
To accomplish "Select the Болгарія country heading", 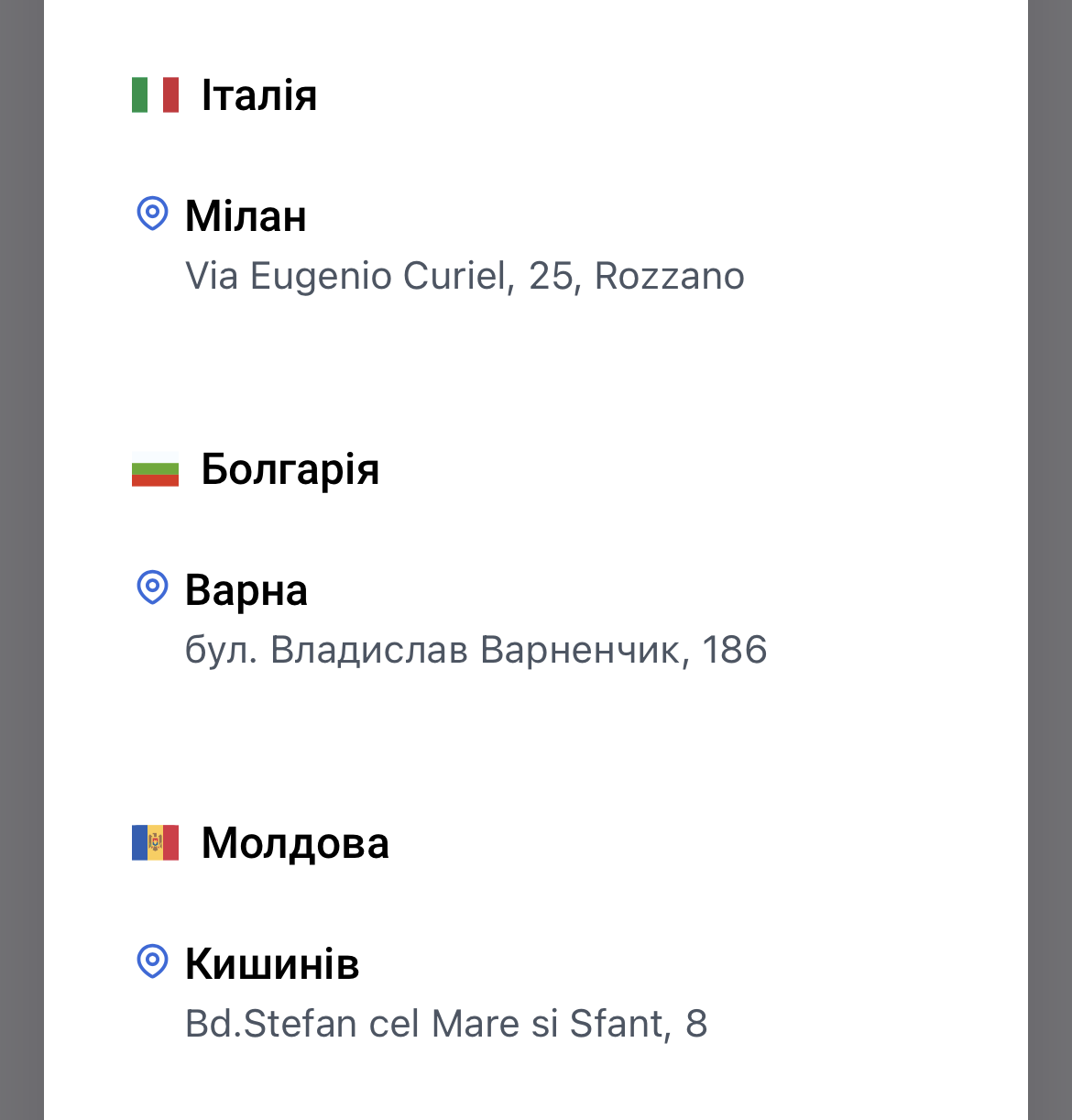I will [x=290, y=469].
